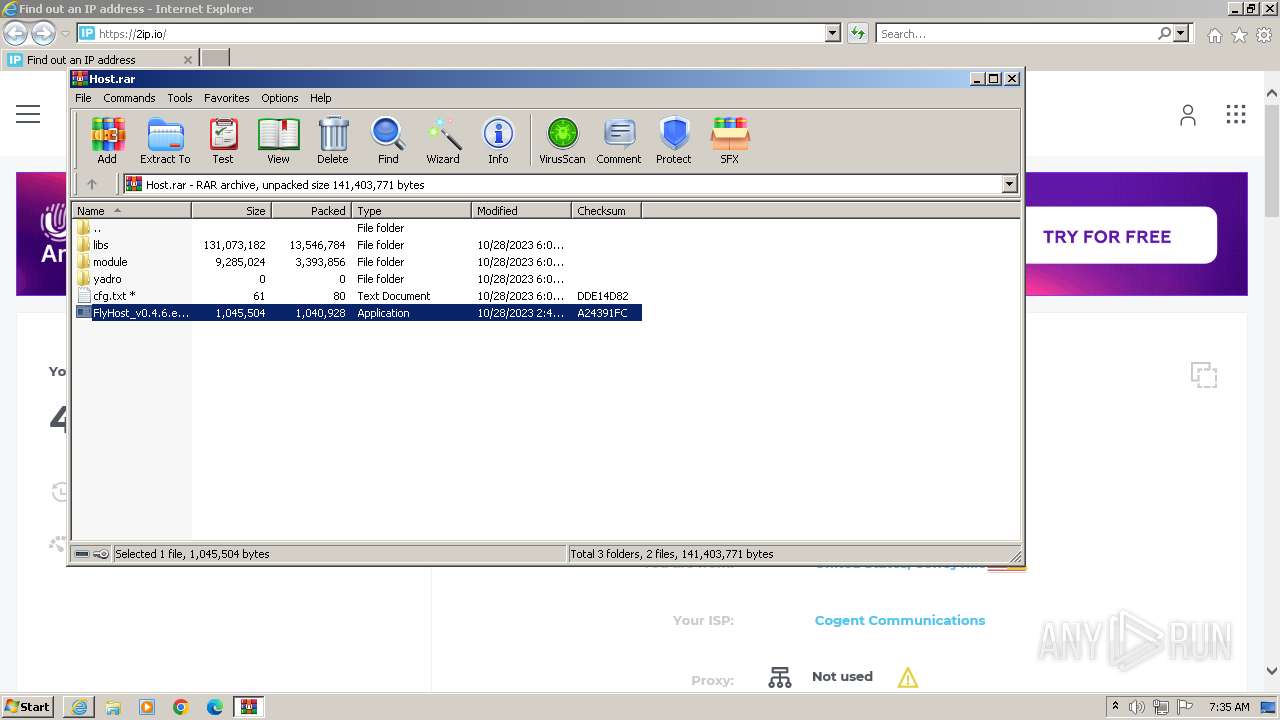The height and width of the screenshot is (720, 1280).
Task: Click the WinRAR taskbar button
Action: pyautogui.click(x=249, y=707)
